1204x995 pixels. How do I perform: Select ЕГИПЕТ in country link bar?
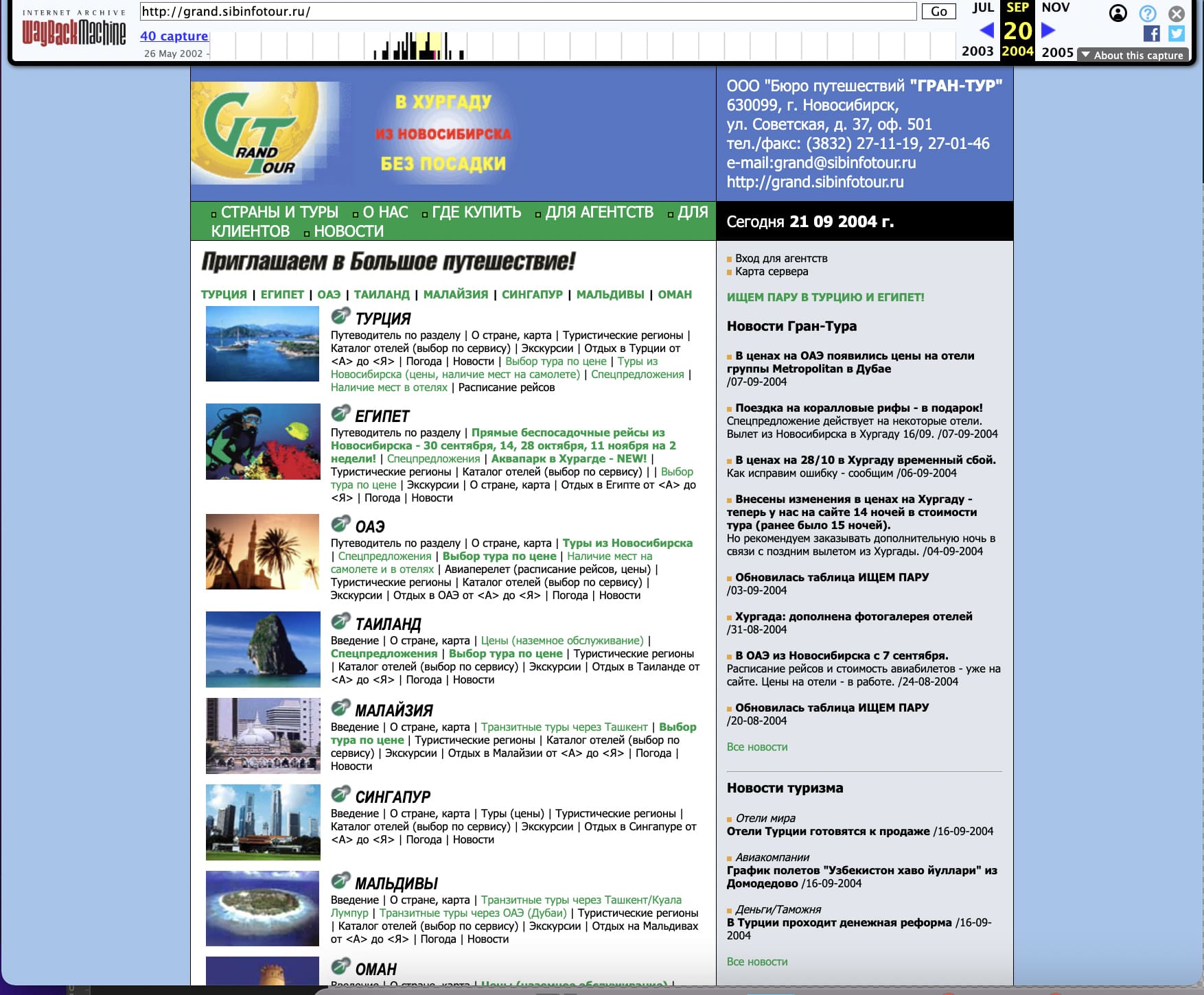(282, 294)
